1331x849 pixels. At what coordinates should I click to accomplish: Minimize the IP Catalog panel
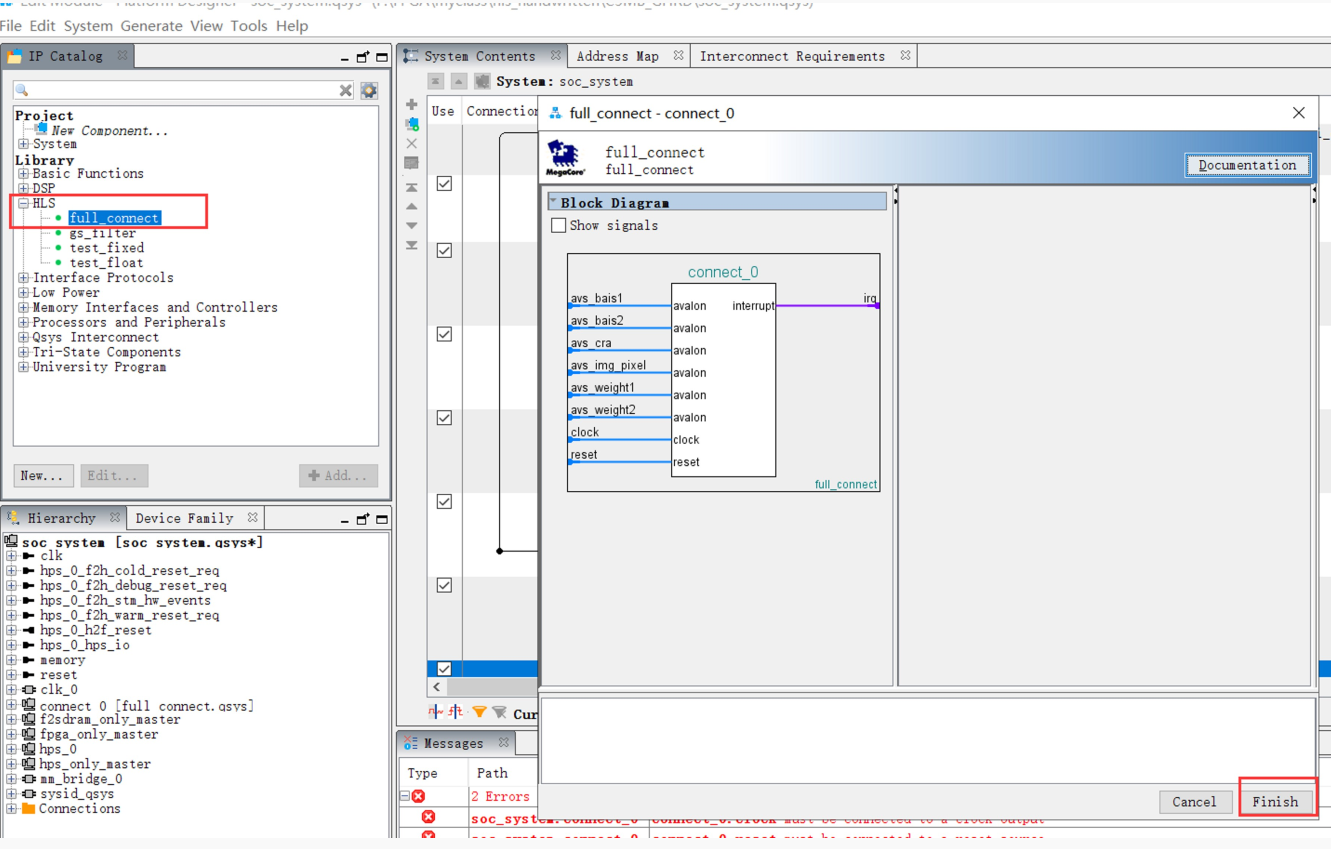pyautogui.click(x=345, y=59)
